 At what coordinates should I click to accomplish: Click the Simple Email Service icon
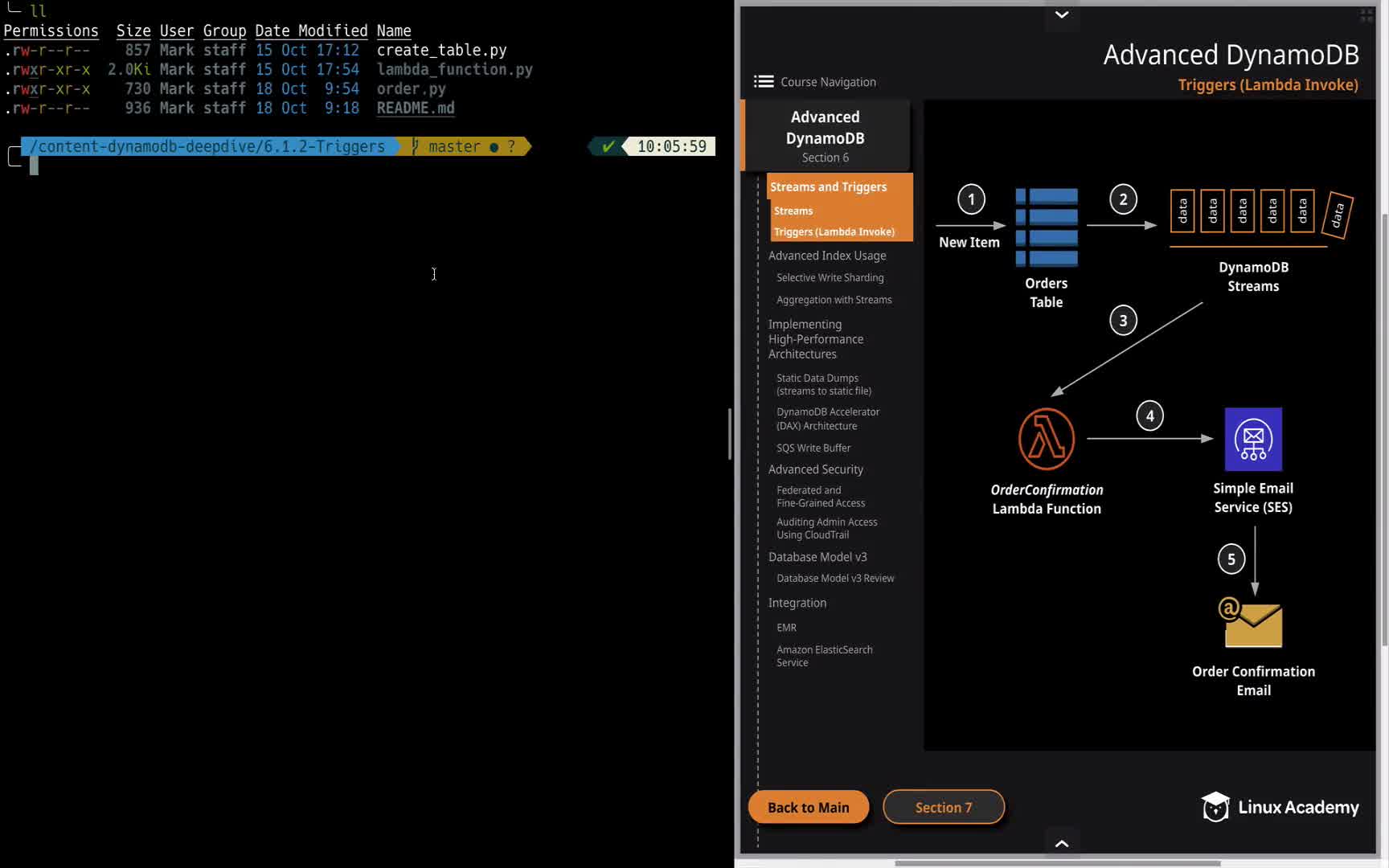(1253, 439)
